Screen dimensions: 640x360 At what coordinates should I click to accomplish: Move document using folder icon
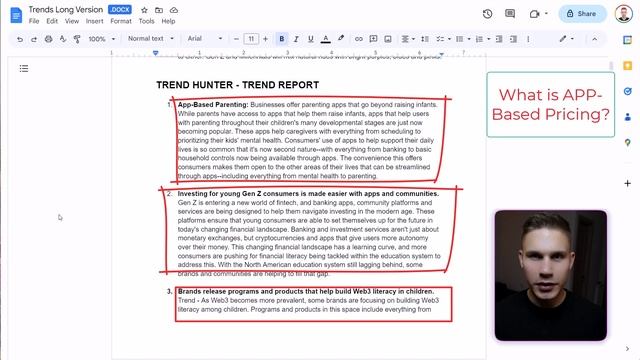[x=159, y=10]
